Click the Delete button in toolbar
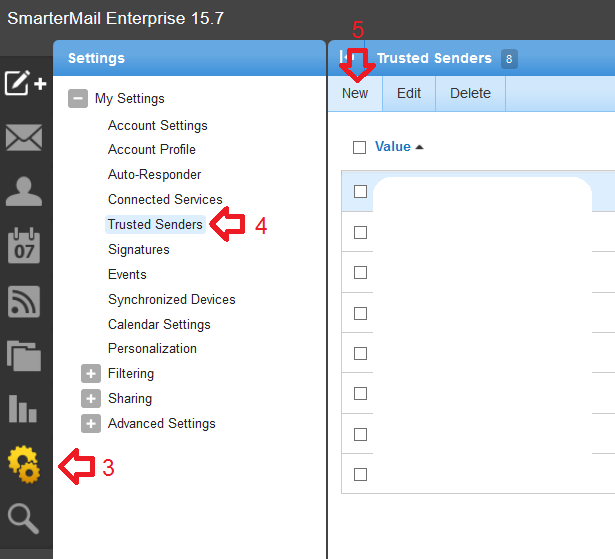615x559 pixels. [x=470, y=93]
